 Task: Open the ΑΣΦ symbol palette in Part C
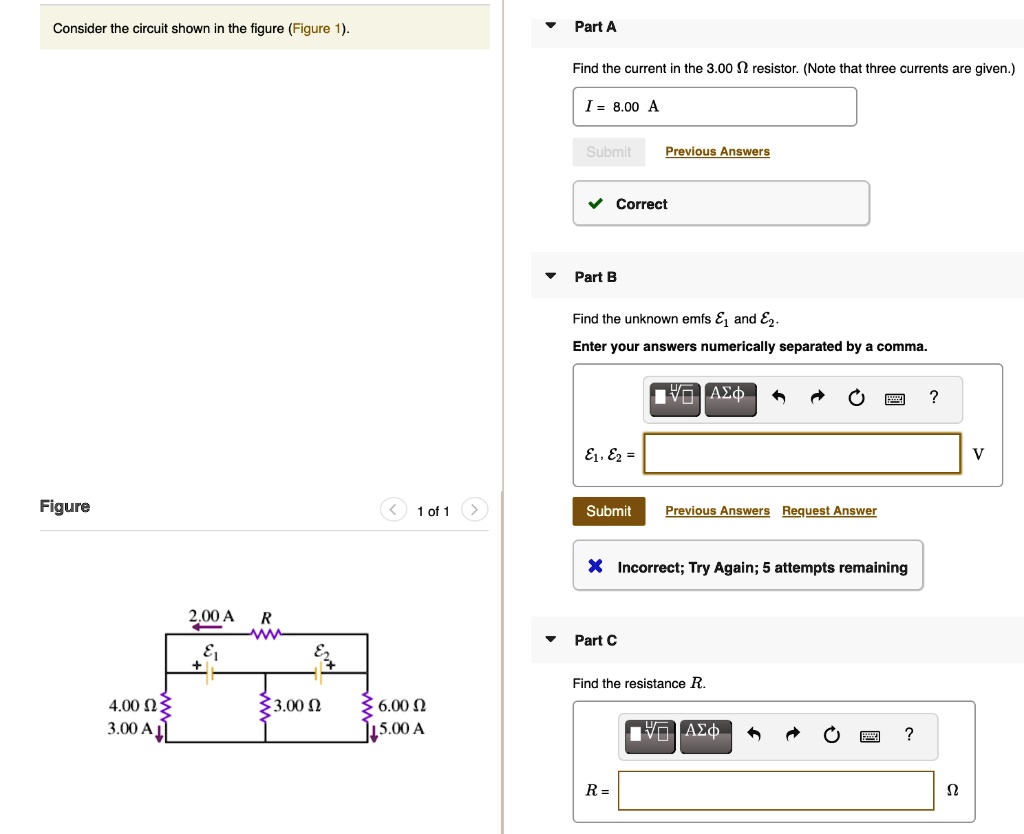tap(706, 734)
